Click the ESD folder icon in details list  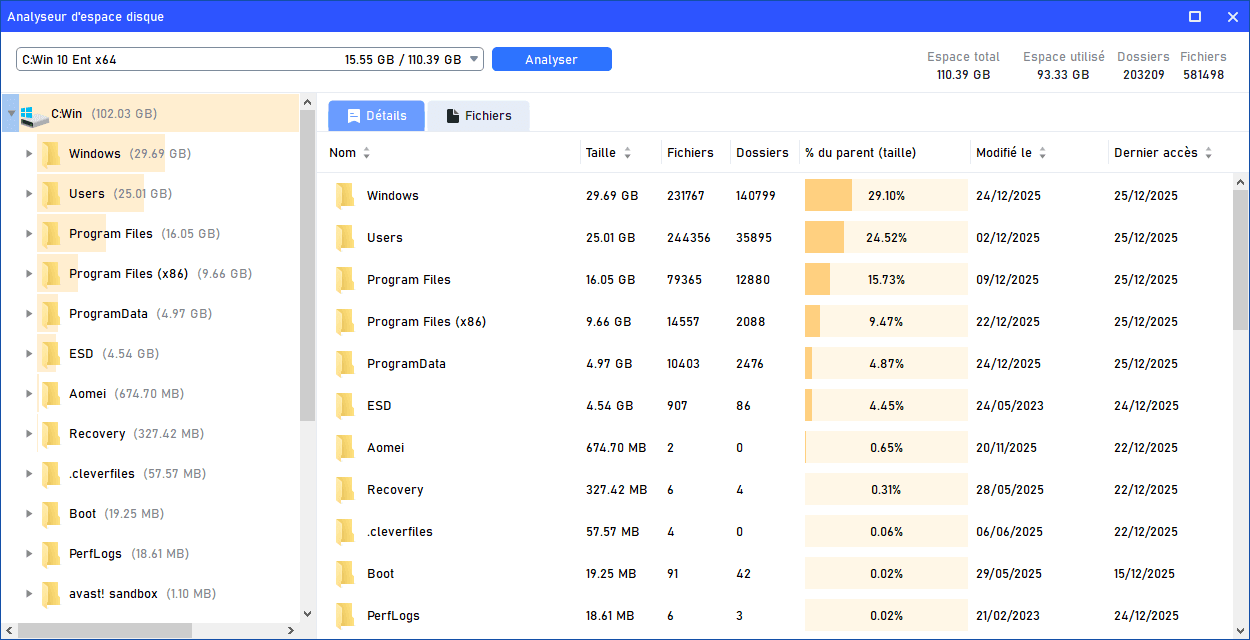point(345,406)
